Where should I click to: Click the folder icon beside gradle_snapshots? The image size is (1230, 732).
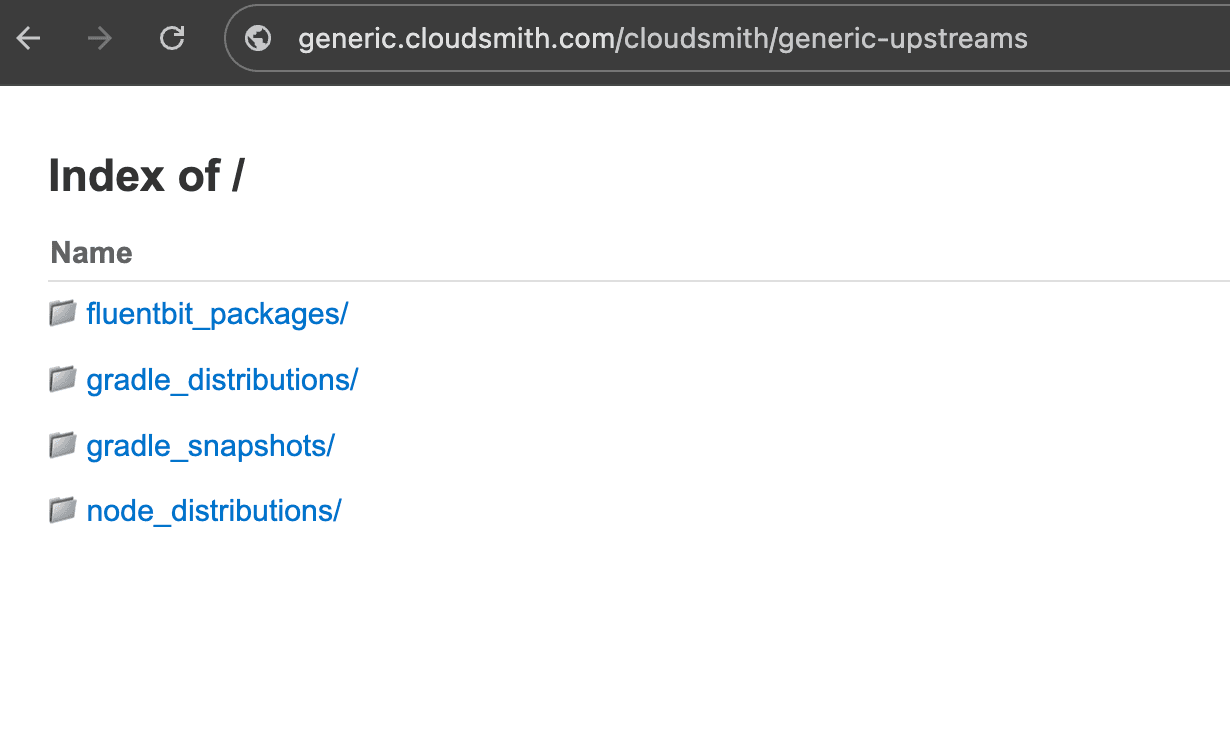click(x=62, y=445)
